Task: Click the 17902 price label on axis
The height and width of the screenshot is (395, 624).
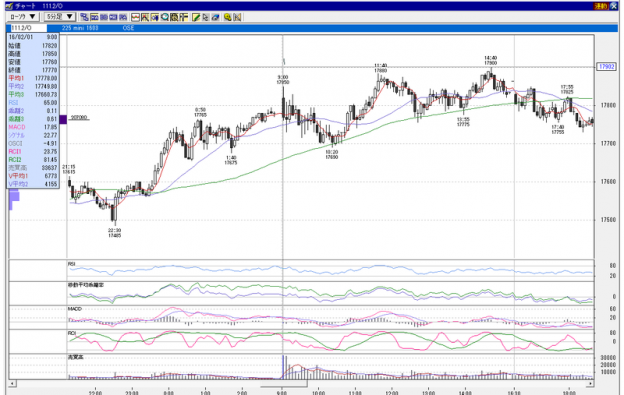Action: coord(606,66)
